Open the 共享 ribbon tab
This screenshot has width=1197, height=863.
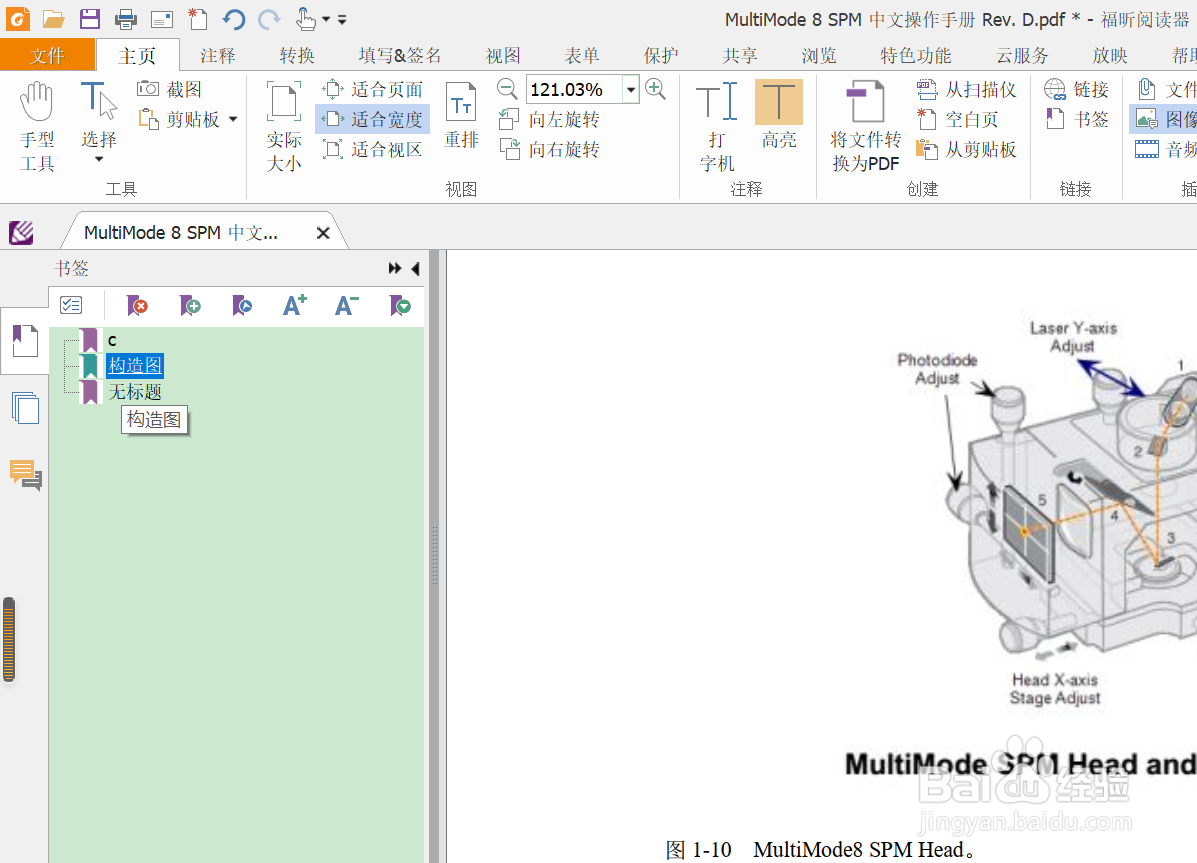click(740, 55)
